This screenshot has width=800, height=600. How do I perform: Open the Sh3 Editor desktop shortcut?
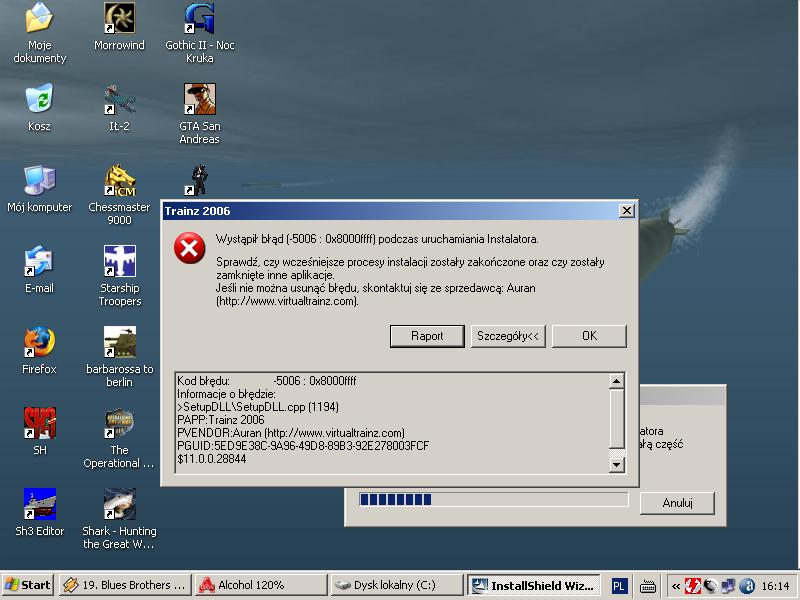click(x=39, y=512)
